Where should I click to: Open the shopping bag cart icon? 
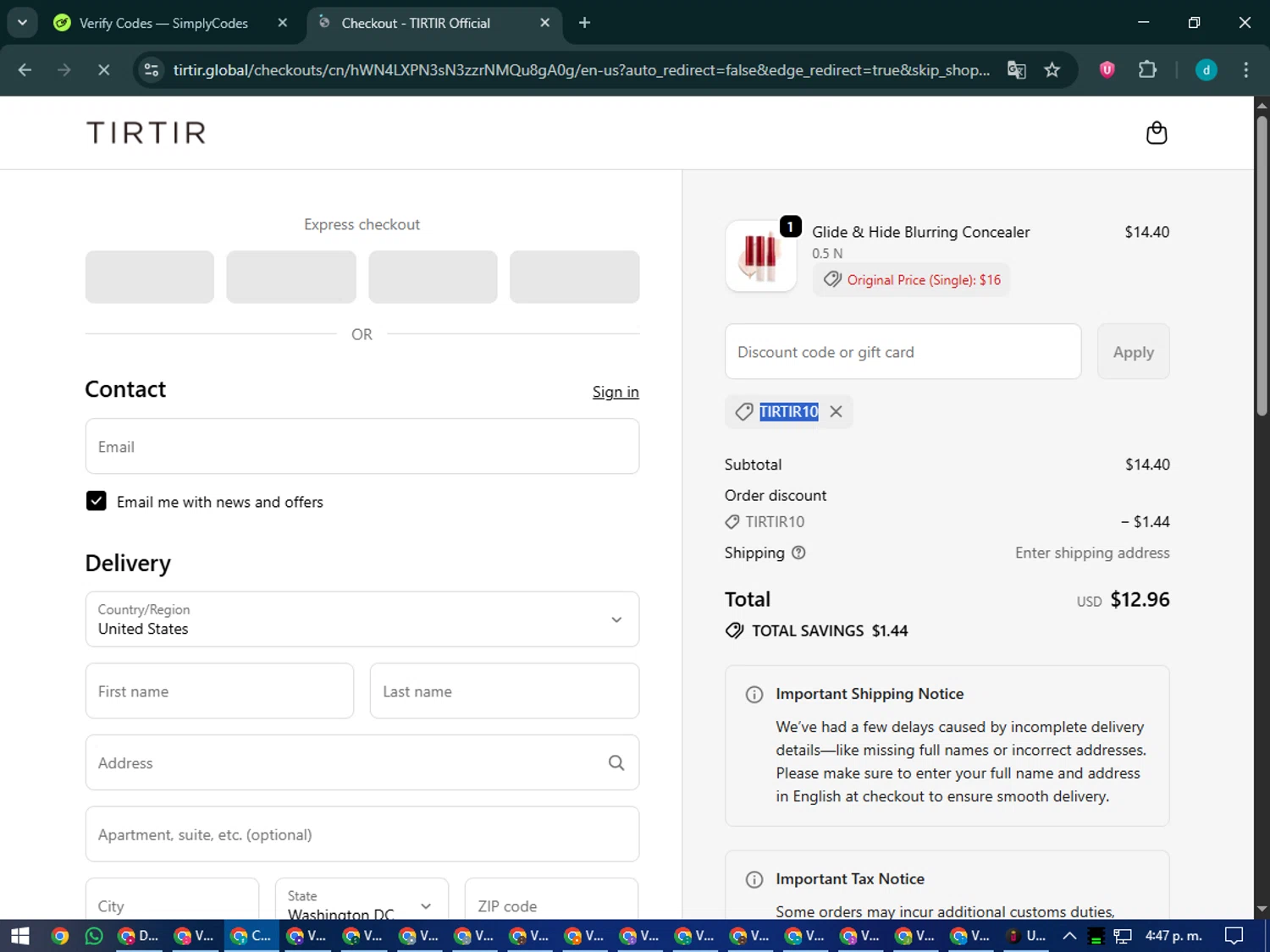coord(1156,133)
